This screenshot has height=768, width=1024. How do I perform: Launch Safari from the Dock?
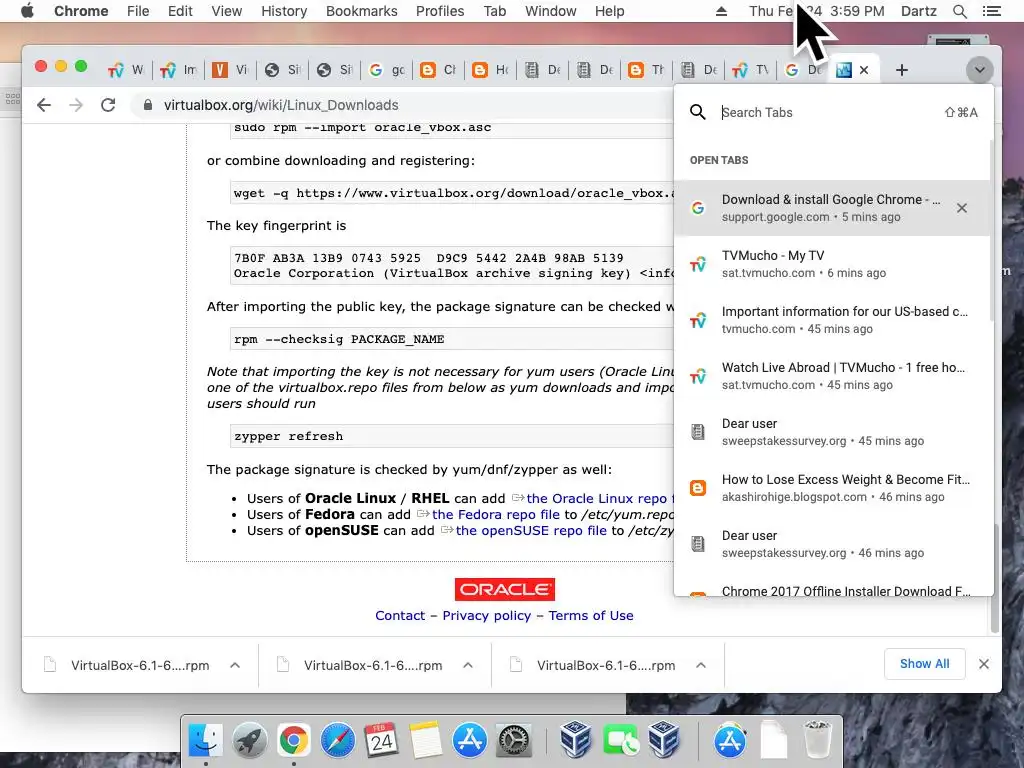[338, 740]
